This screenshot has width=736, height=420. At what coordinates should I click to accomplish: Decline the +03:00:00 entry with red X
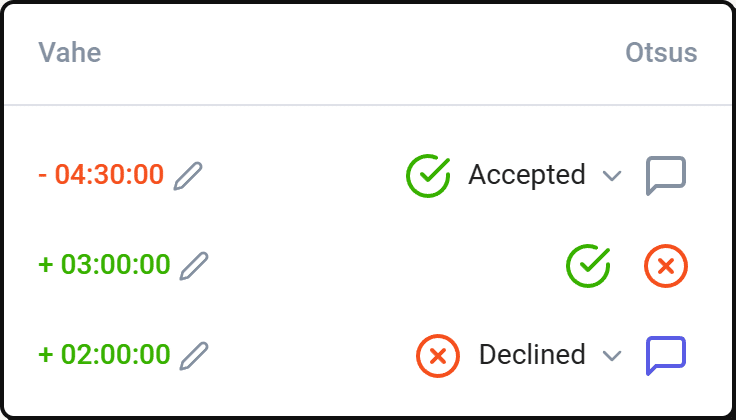point(666,266)
